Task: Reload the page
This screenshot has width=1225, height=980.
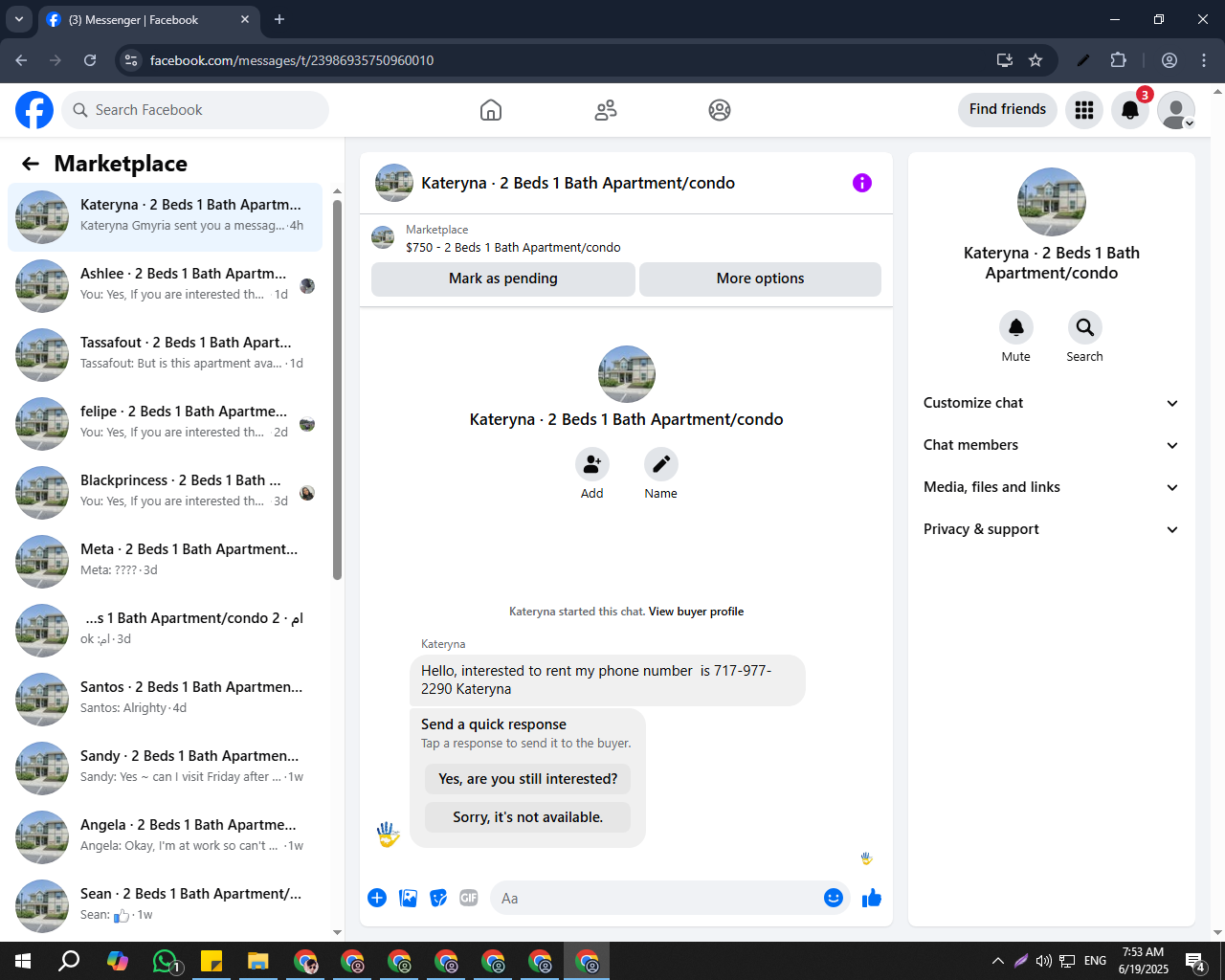Action: [90, 60]
